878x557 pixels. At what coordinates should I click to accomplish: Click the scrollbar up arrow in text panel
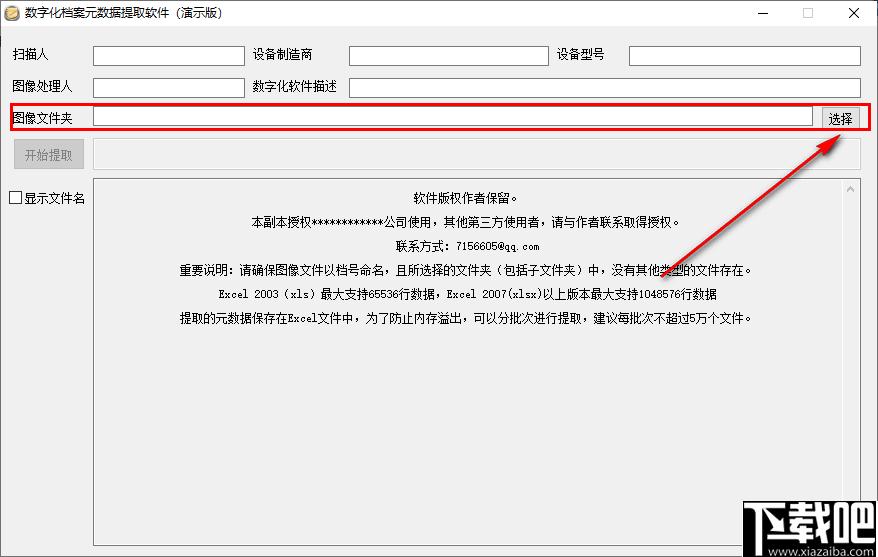[850, 189]
